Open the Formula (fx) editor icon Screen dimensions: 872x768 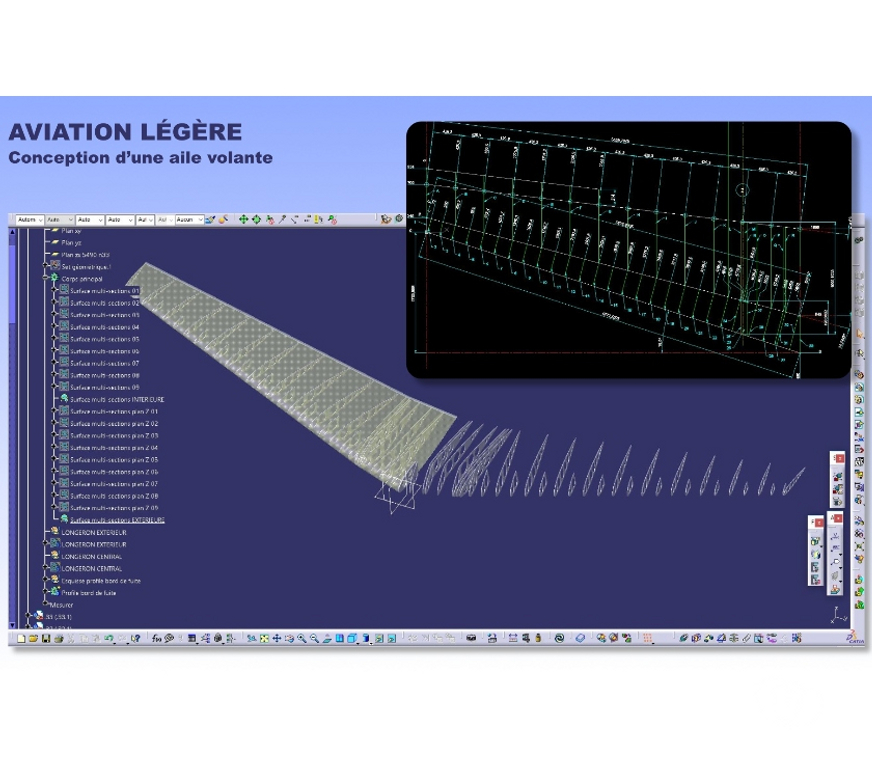click(x=155, y=636)
